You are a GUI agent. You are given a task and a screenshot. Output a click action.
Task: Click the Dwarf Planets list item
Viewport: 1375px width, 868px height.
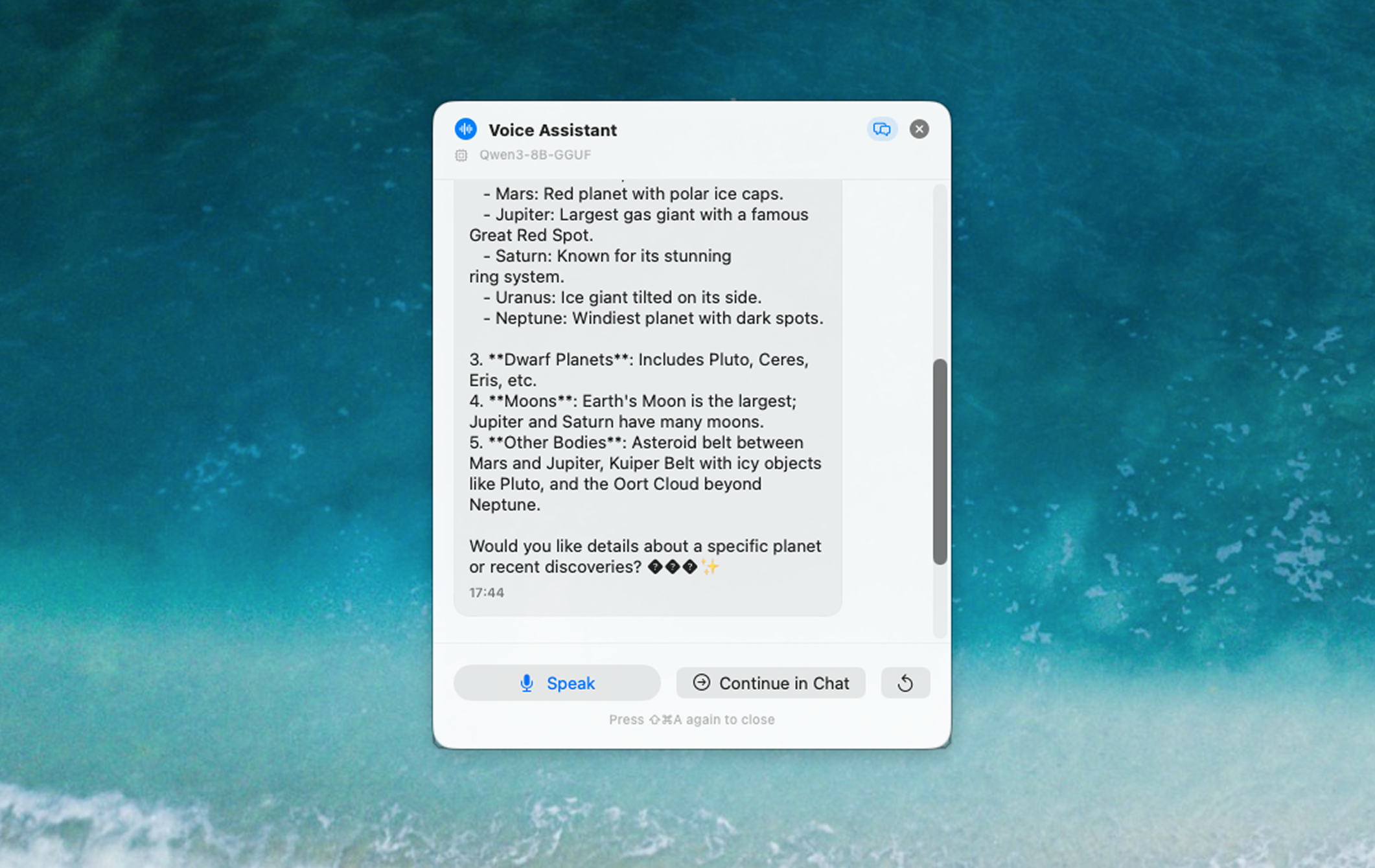click(639, 370)
